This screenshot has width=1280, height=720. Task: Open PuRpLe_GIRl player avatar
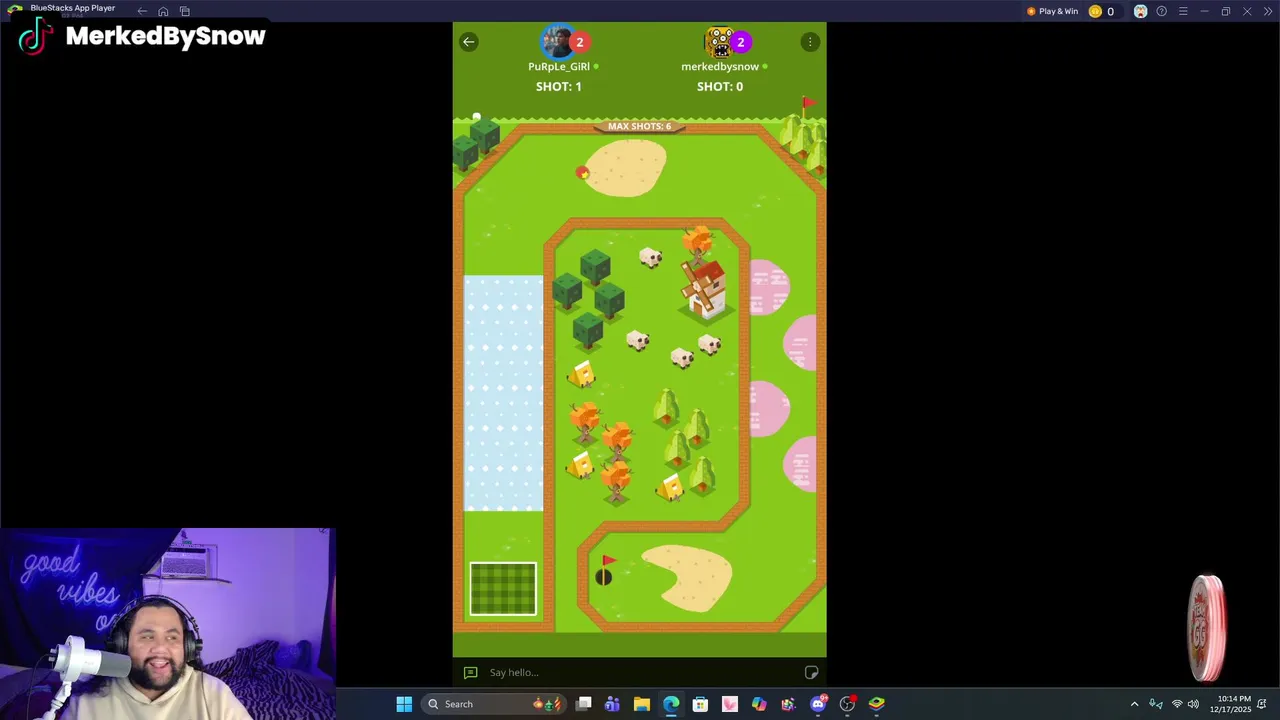tap(557, 42)
